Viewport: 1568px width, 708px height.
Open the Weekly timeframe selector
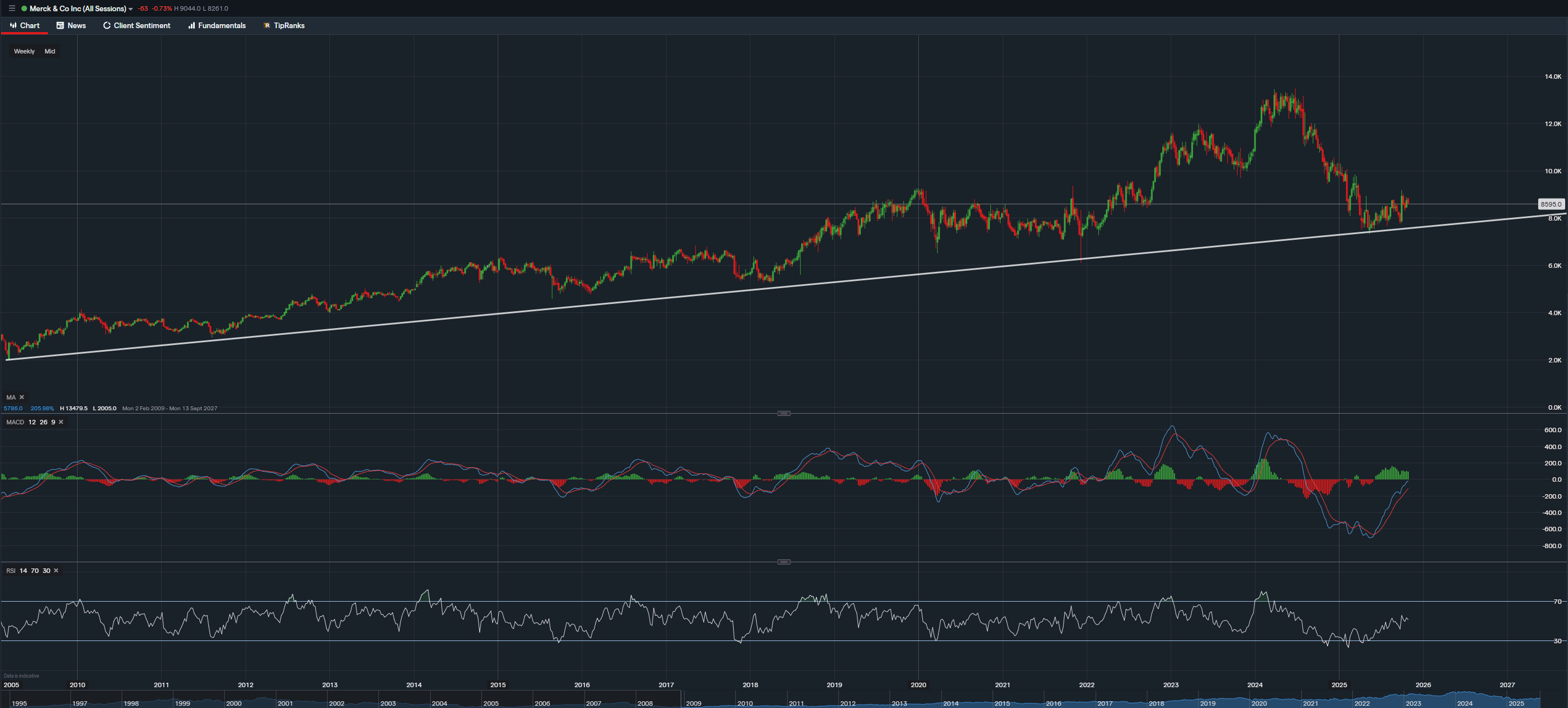click(x=24, y=51)
